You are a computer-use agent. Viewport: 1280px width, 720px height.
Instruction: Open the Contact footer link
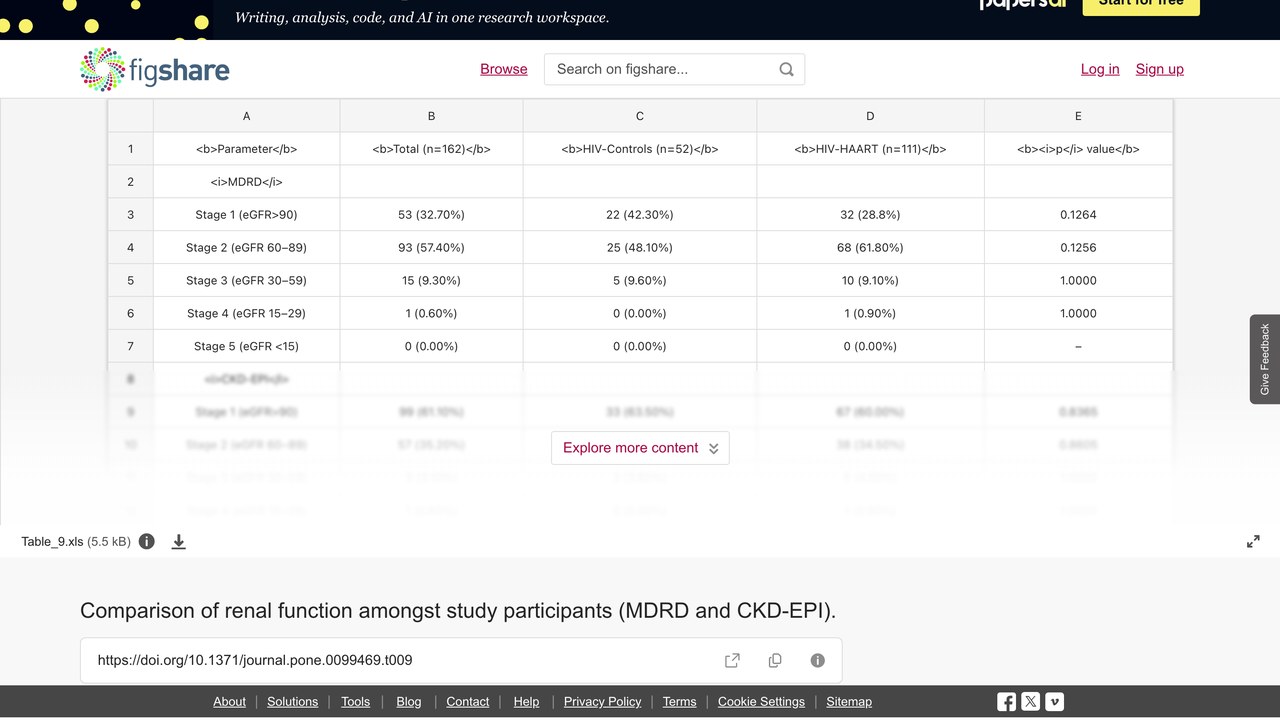(x=467, y=702)
